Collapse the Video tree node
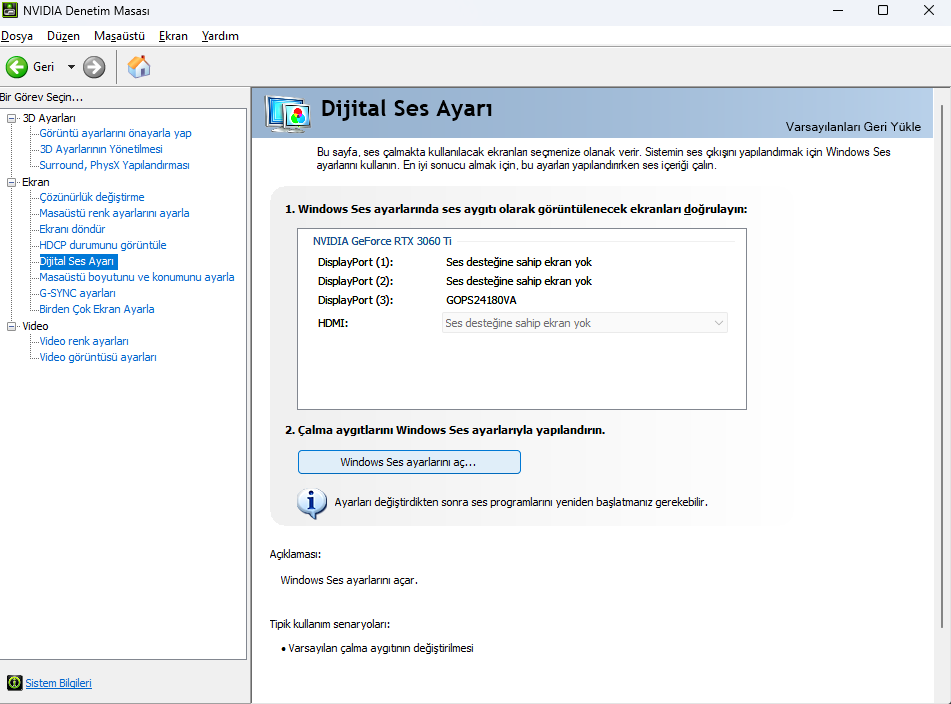The image size is (951, 704). point(12,326)
